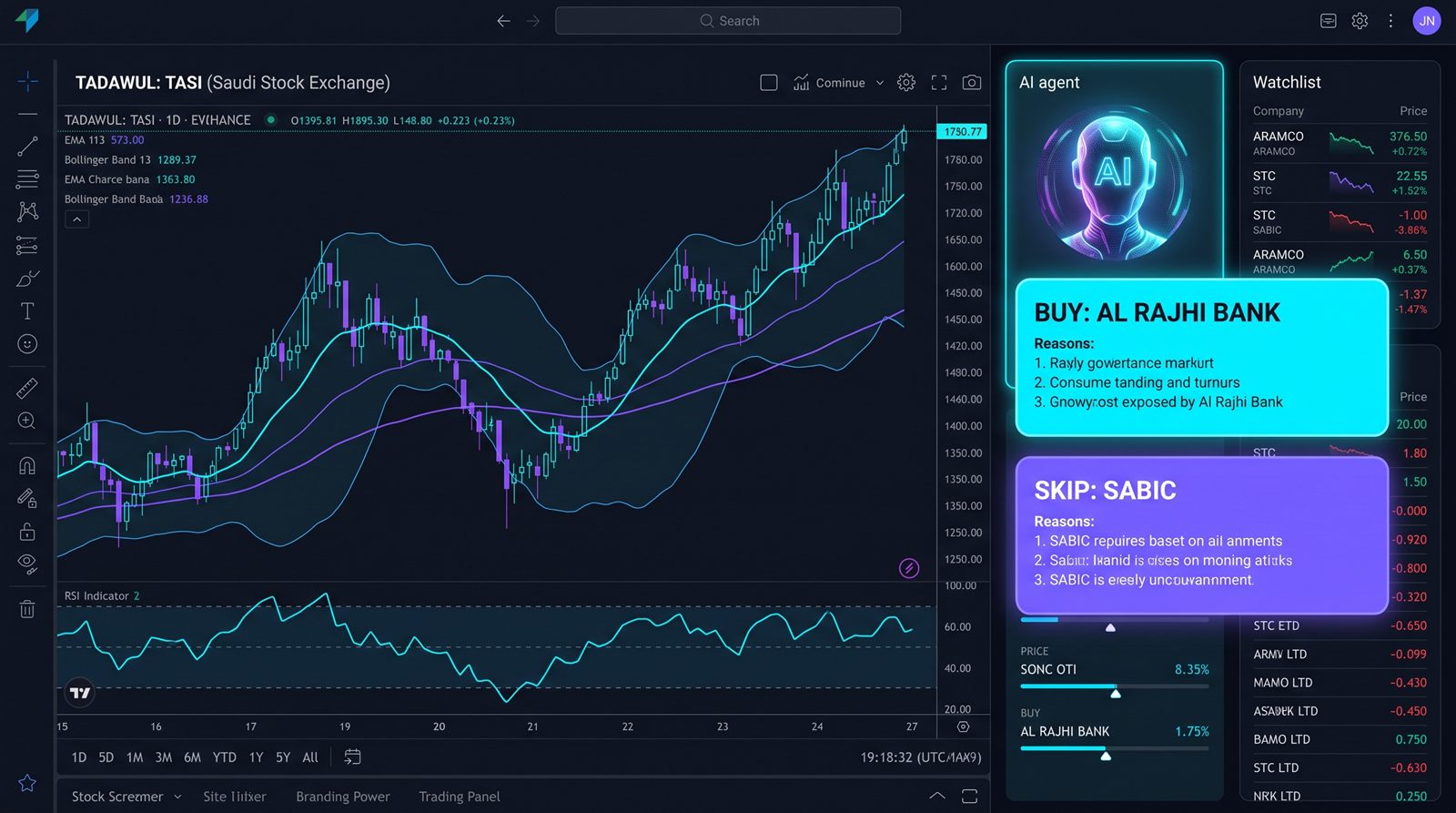Click the 19:18:32 timezone clock
The image size is (1456, 813).
(x=921, y=757)
